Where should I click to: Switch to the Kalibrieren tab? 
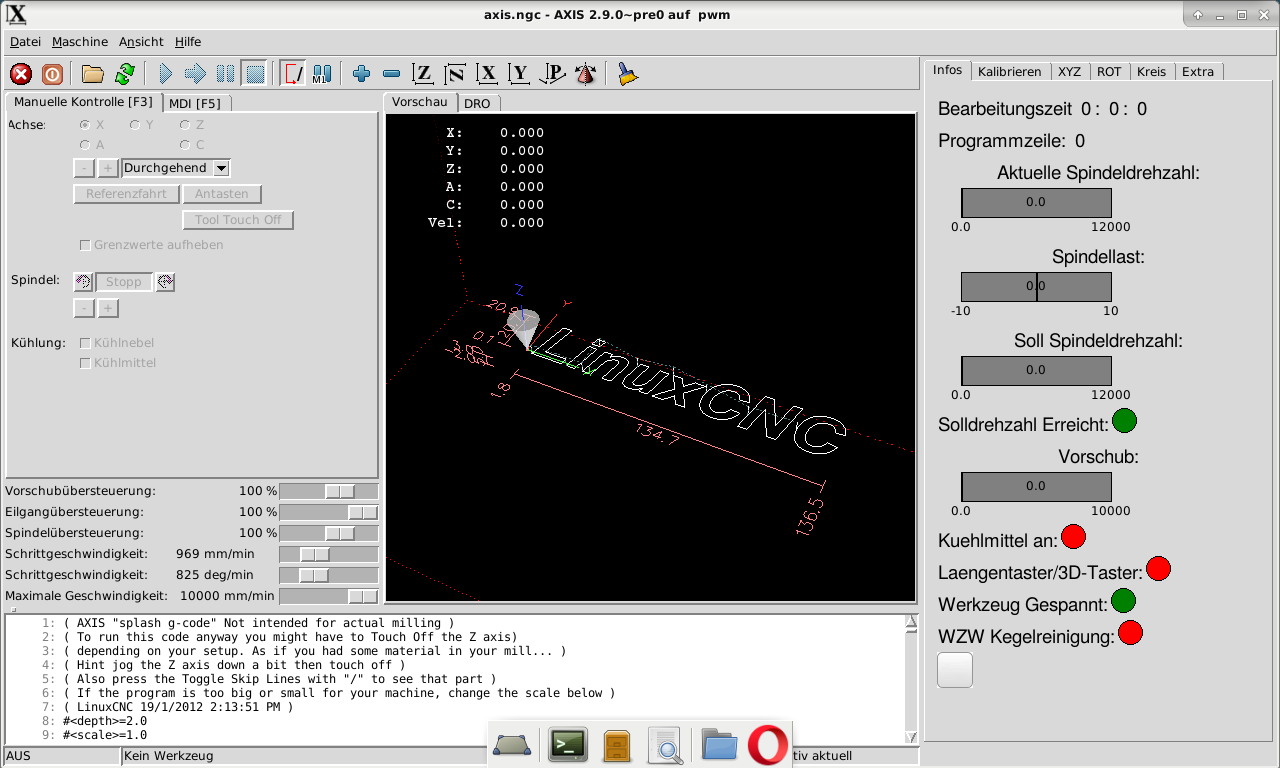click(1009, 72)
